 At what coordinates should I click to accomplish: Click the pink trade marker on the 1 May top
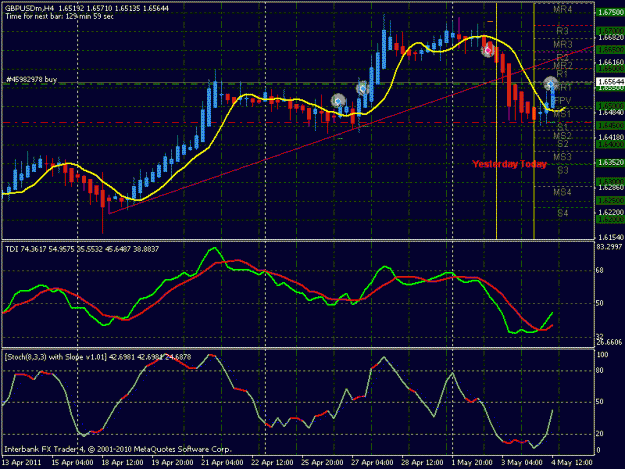[488, 51]
